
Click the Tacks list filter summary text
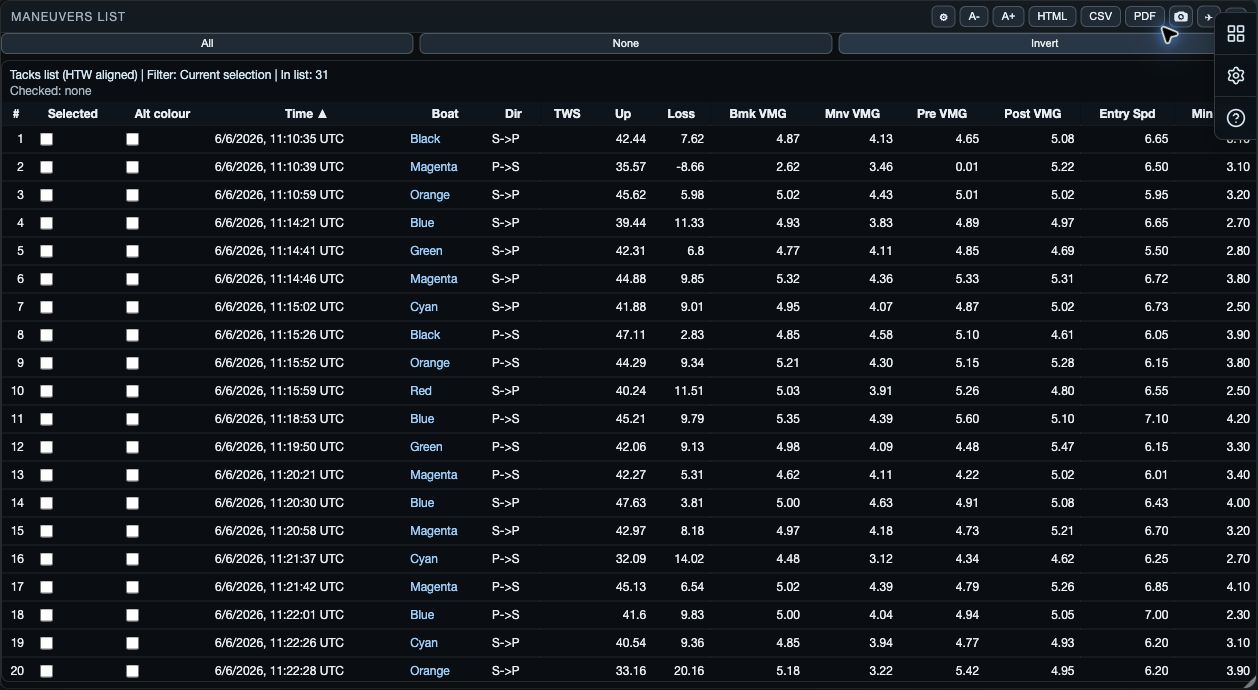point(169,75)
